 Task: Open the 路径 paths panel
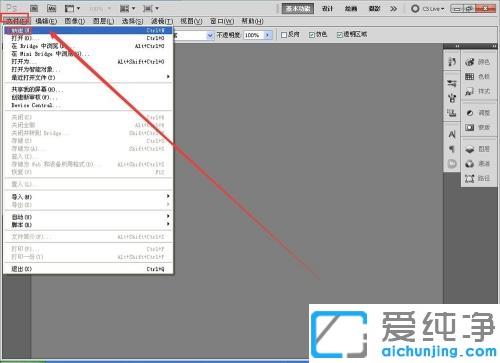[478, 178]
